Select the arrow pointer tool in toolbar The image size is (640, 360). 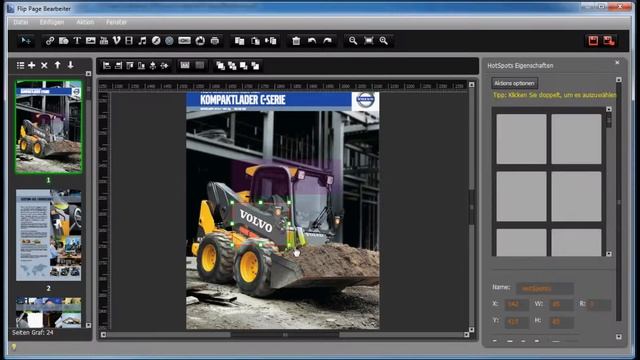point(26,40)
